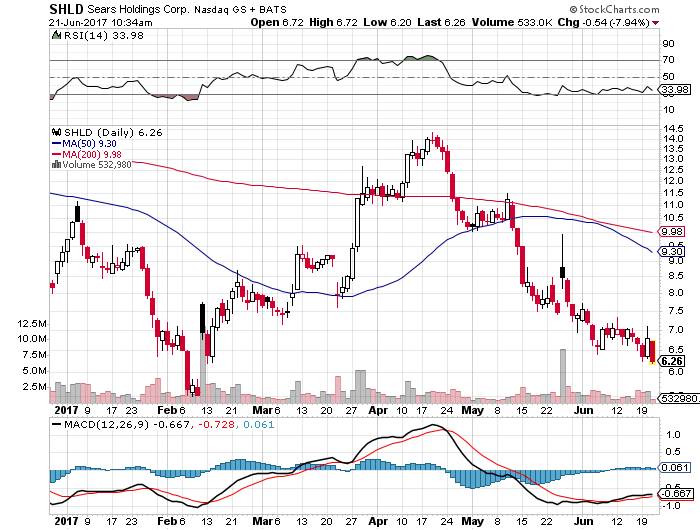Click Mar on the MACD panel date axis
This screenshot has height=530, width=700.
(x=262, y=521)
